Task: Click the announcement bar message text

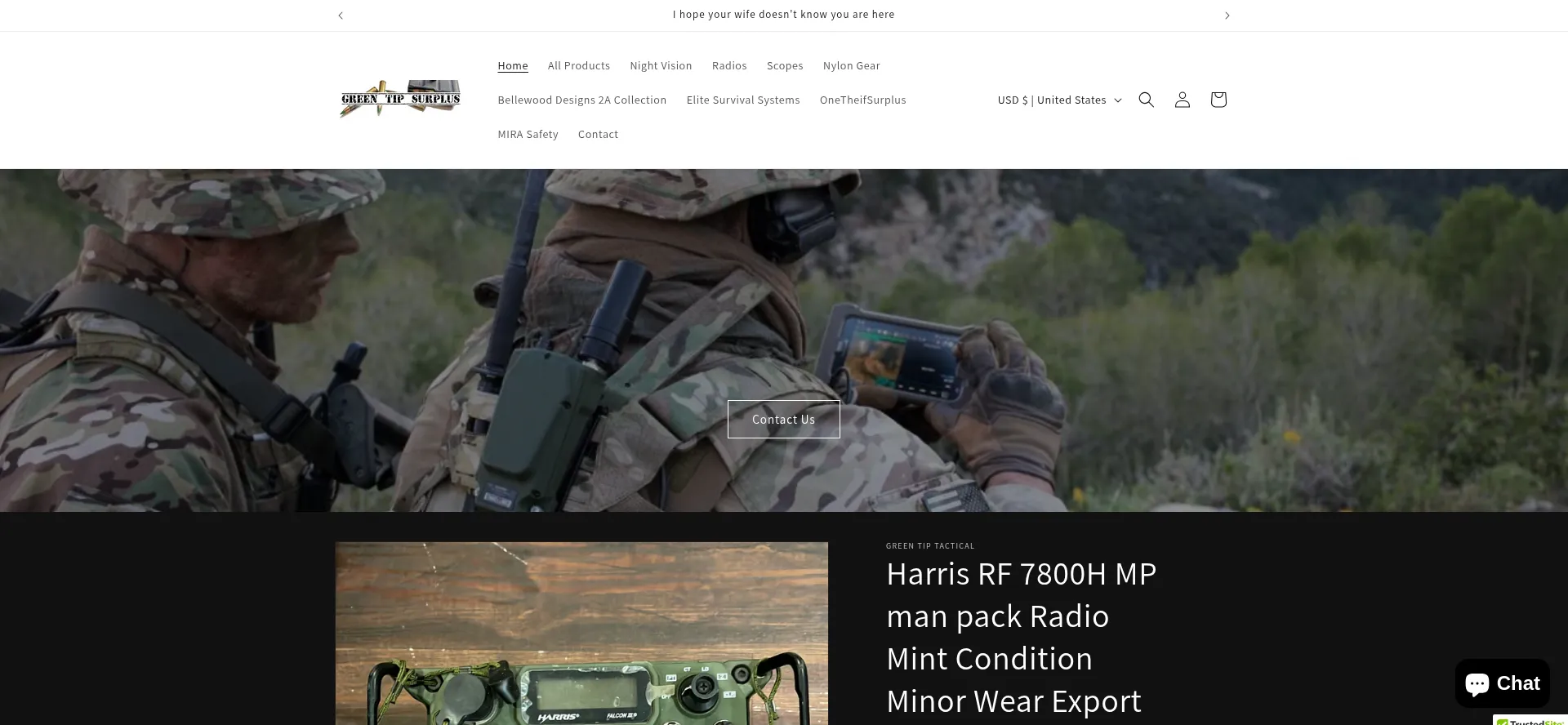Action: pos(784,15)
